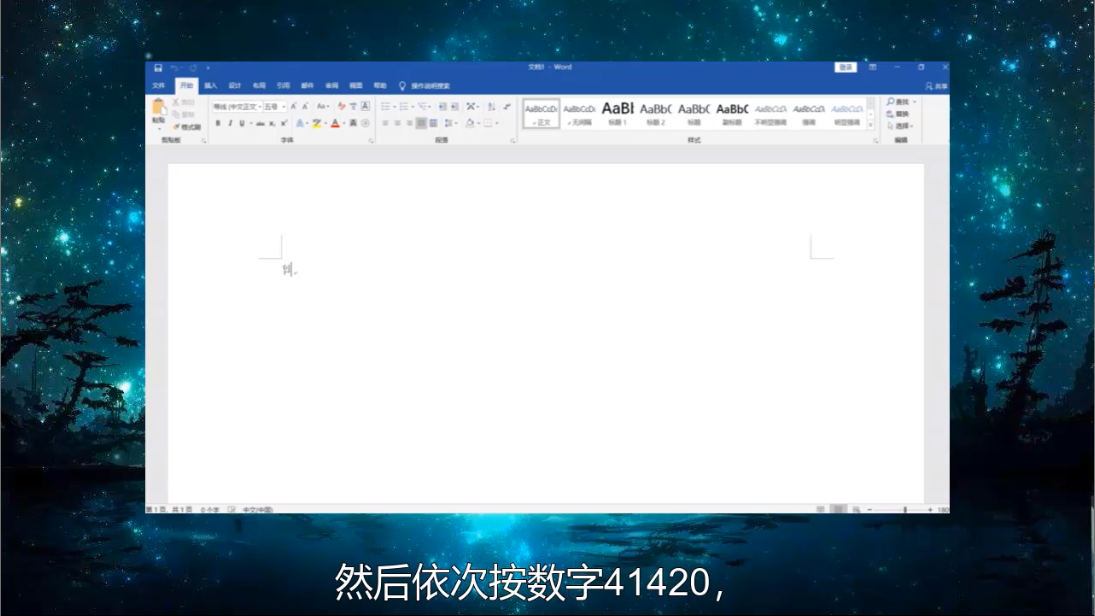This screenshot has width=1095, height=616.
Task: Click the strikethrough icon
Action: coord(260,123)
